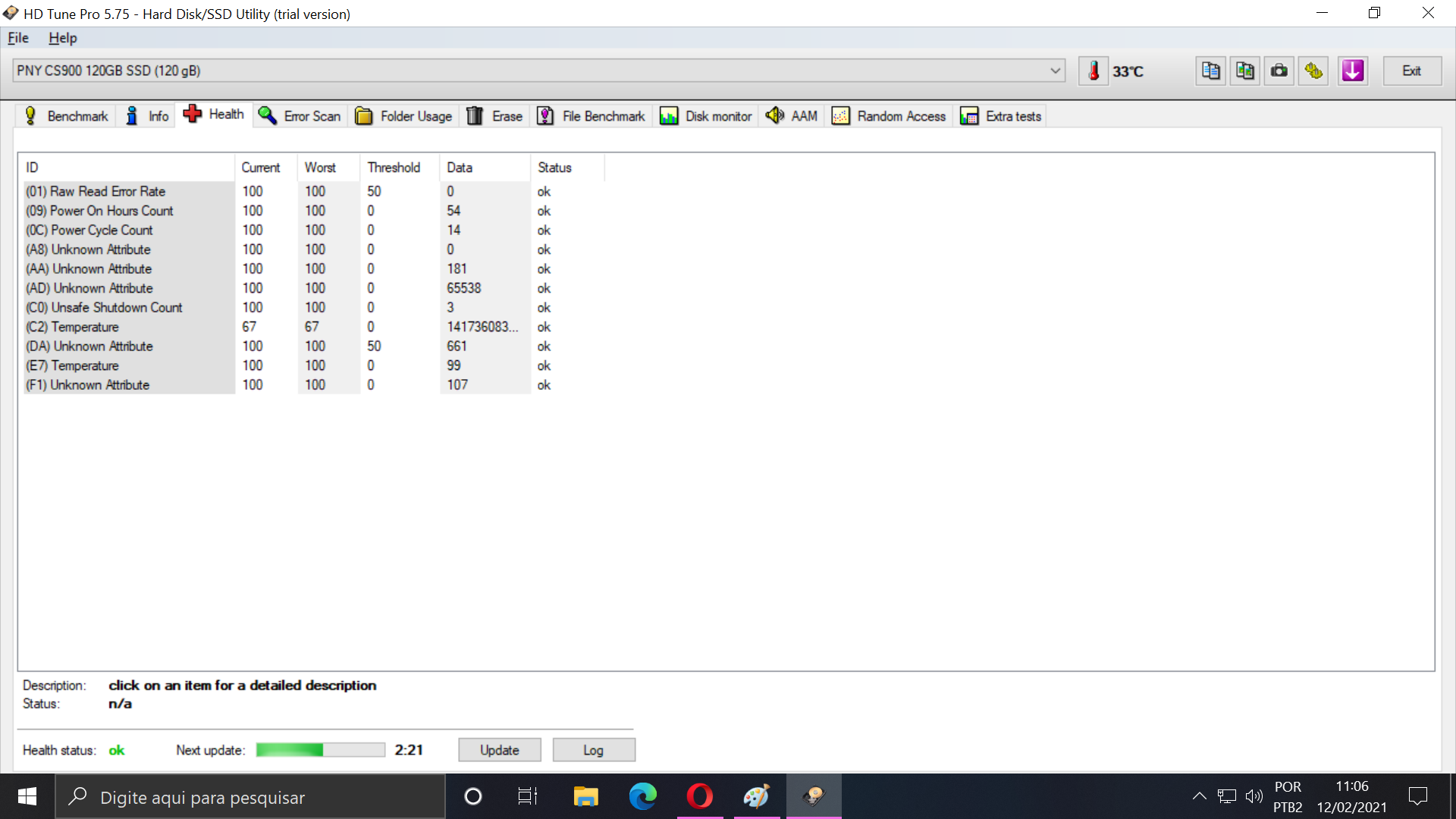Open the options gears icon

pos(1313,71)
